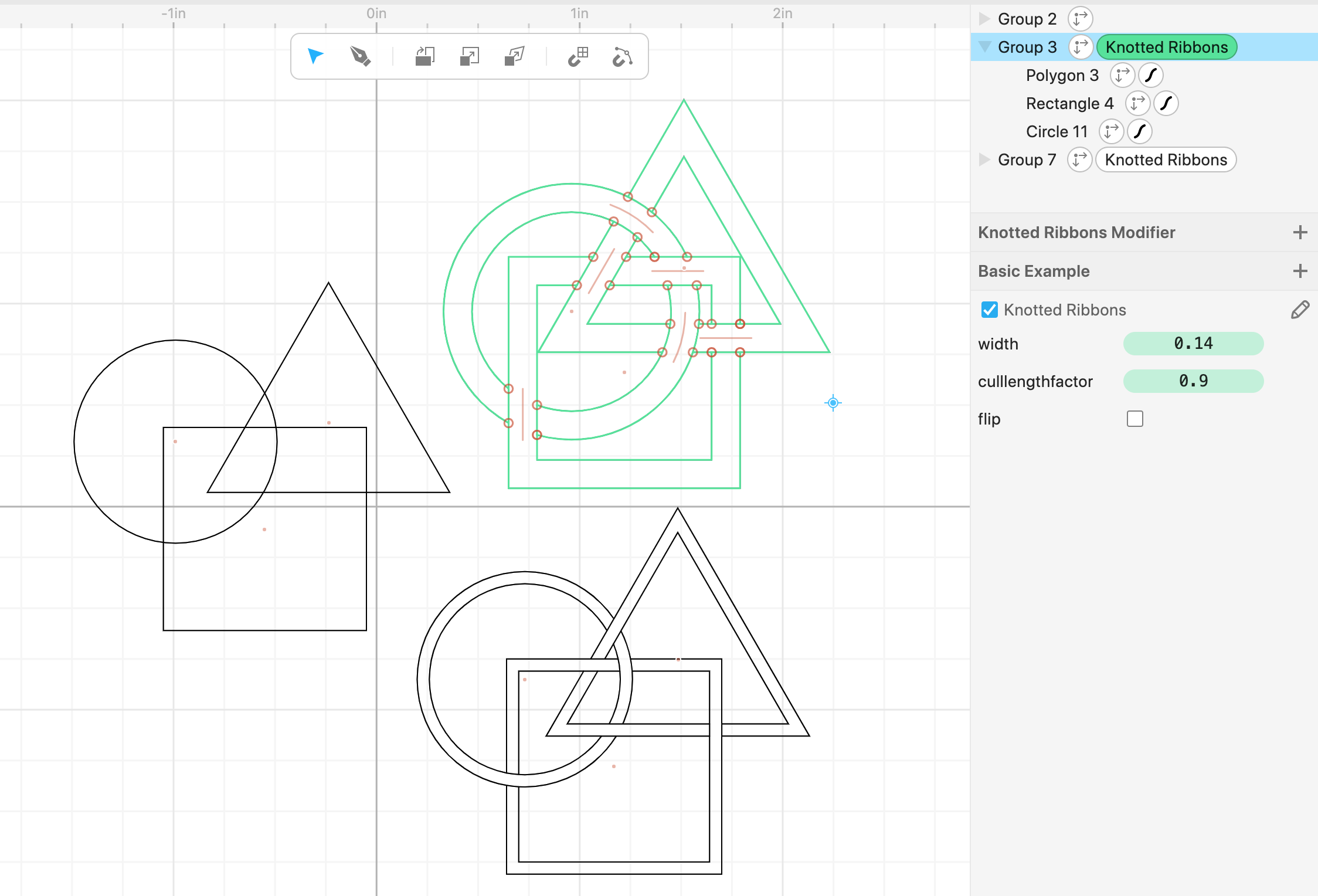Image resolution: width=1318 pixels, height=896 pixels.
Task: Click the 0in mark on the ruler
Action: [x=376, y=13]
